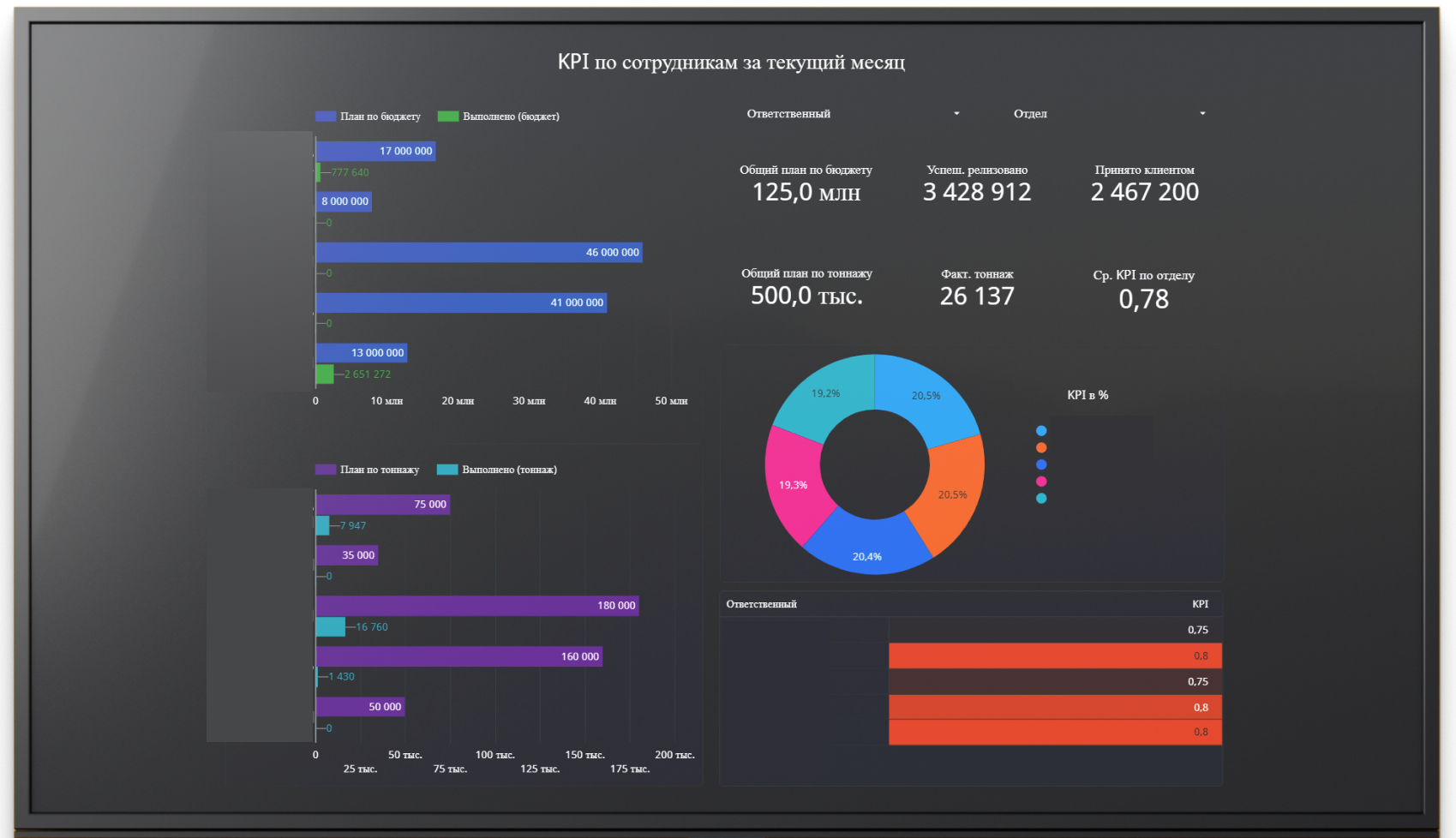Click the 125,0 млн budget plan scorecard
1456x838 pixels.
(806, 183)
